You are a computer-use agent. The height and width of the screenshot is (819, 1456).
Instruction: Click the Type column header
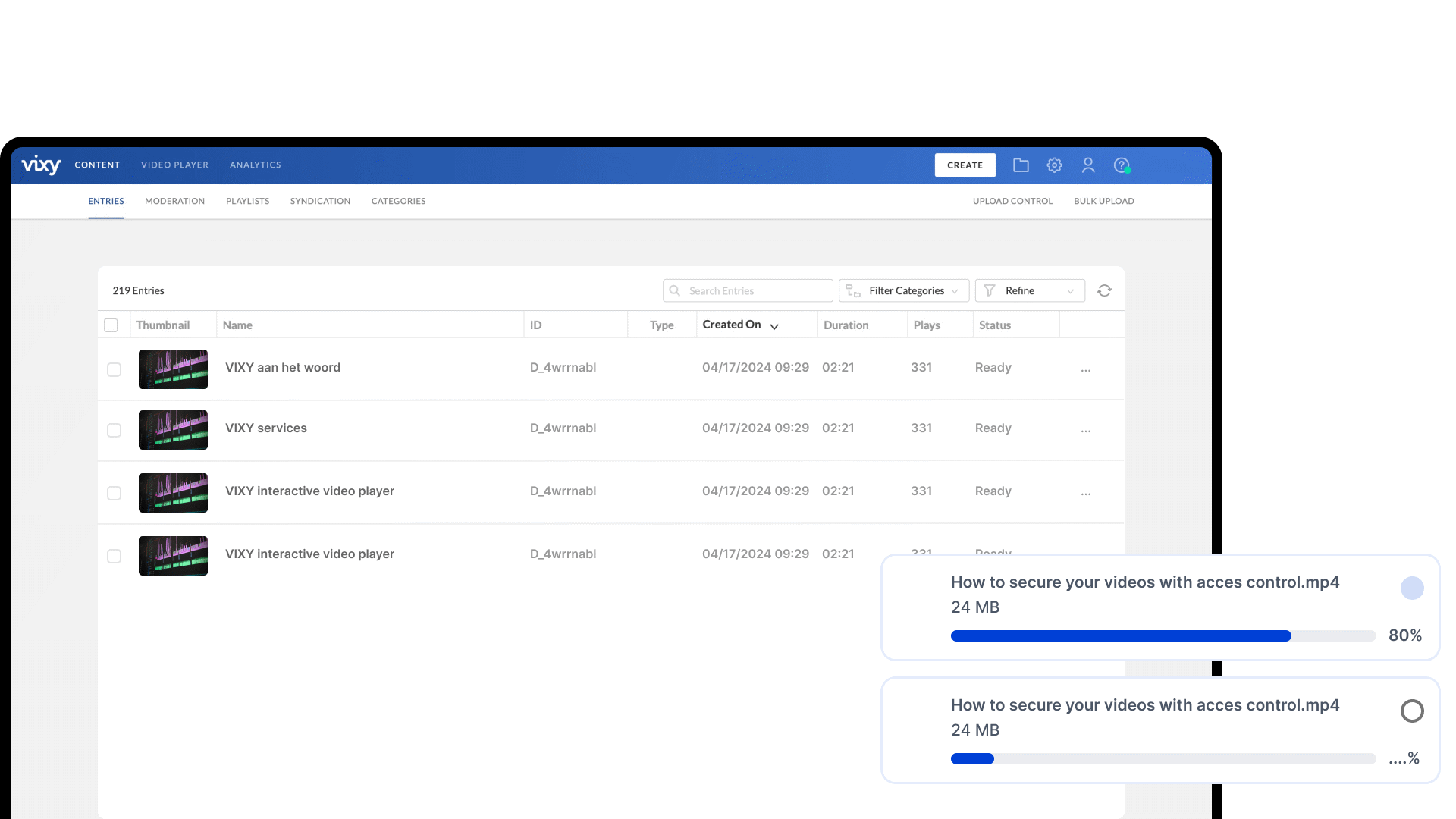point(662,325)
